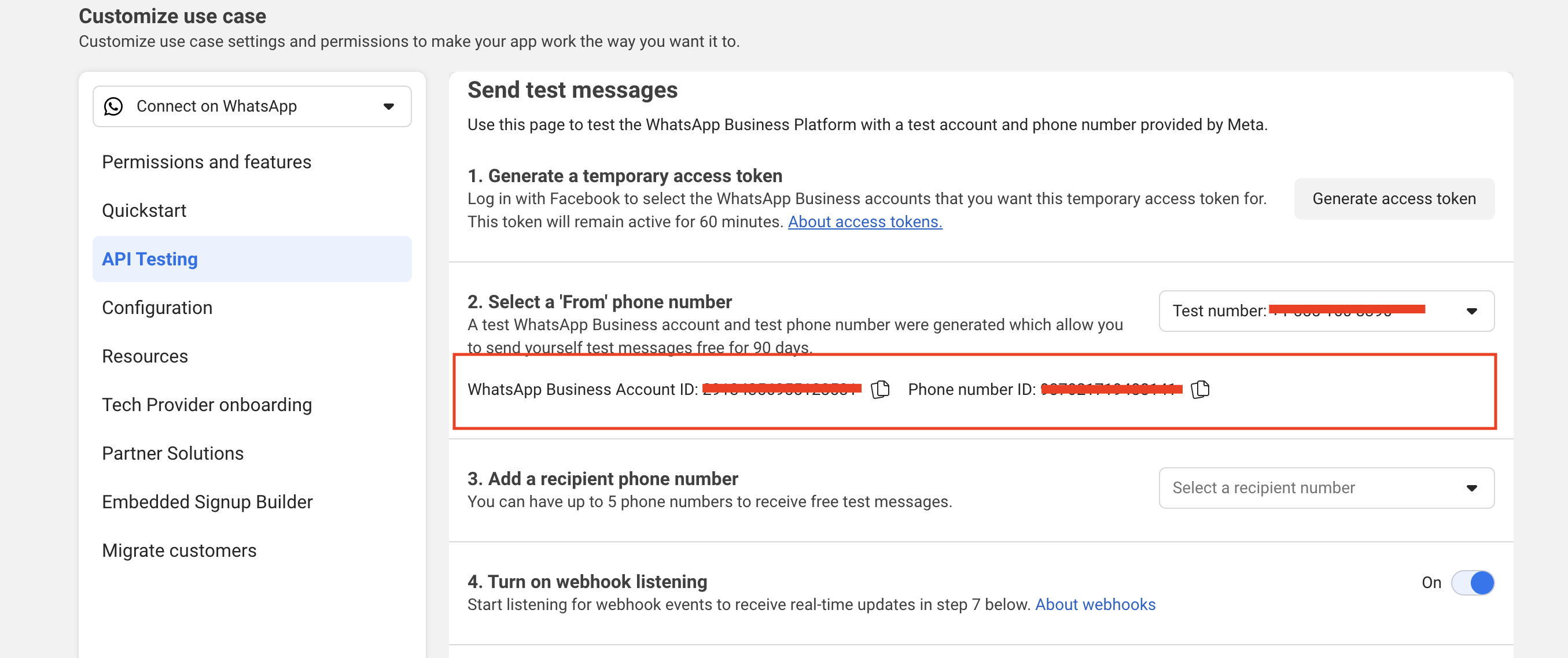Copy the Phone number ID
The width and height of the screenshot is (1568, 658).
[1200, 389]
